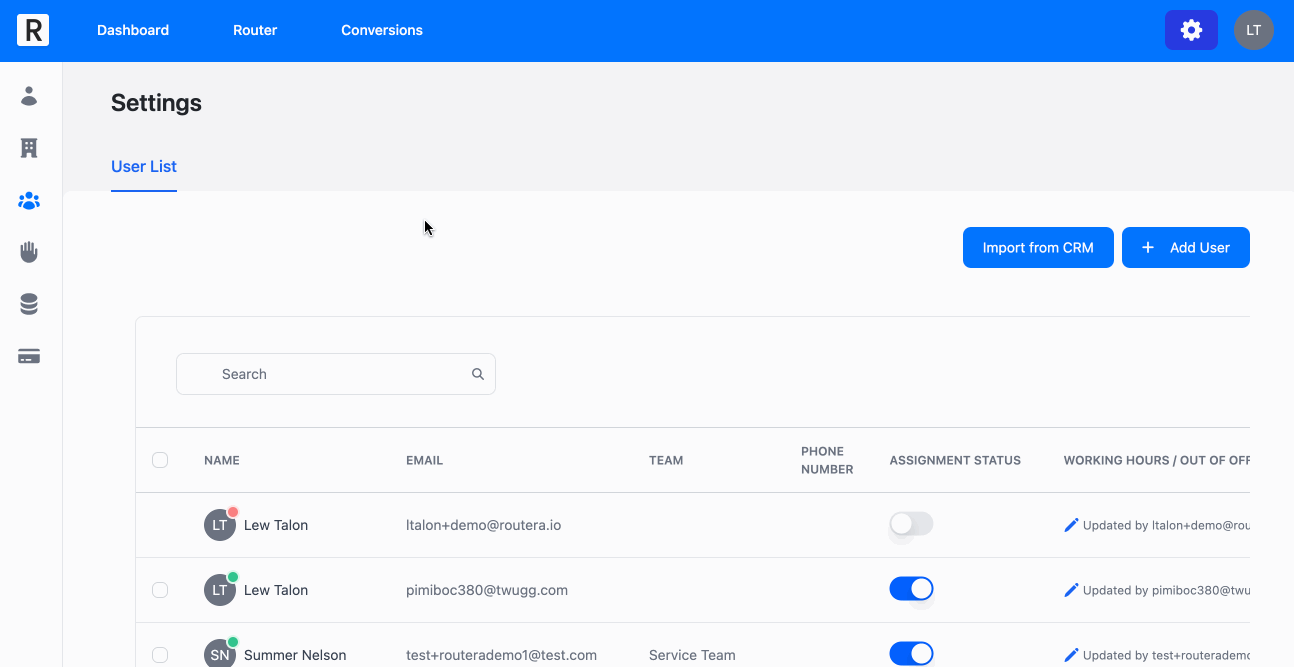Edit working hours for ltalon+demo@routera.io
1294x667 pixels.
[1071, 525]
